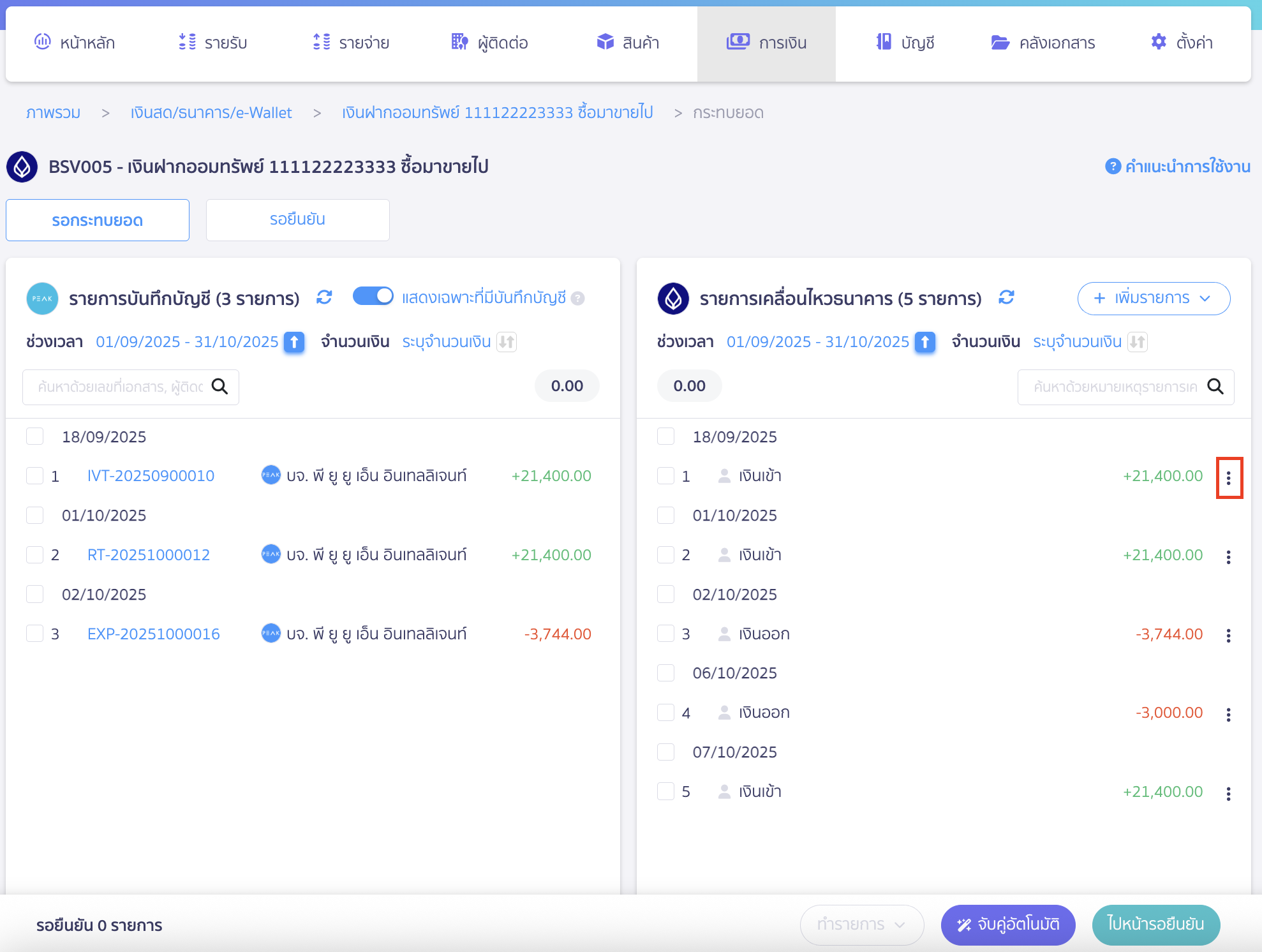
Task: Click the จับคู่อัตโนมัติ button
Action: (x=1007, y=925)
